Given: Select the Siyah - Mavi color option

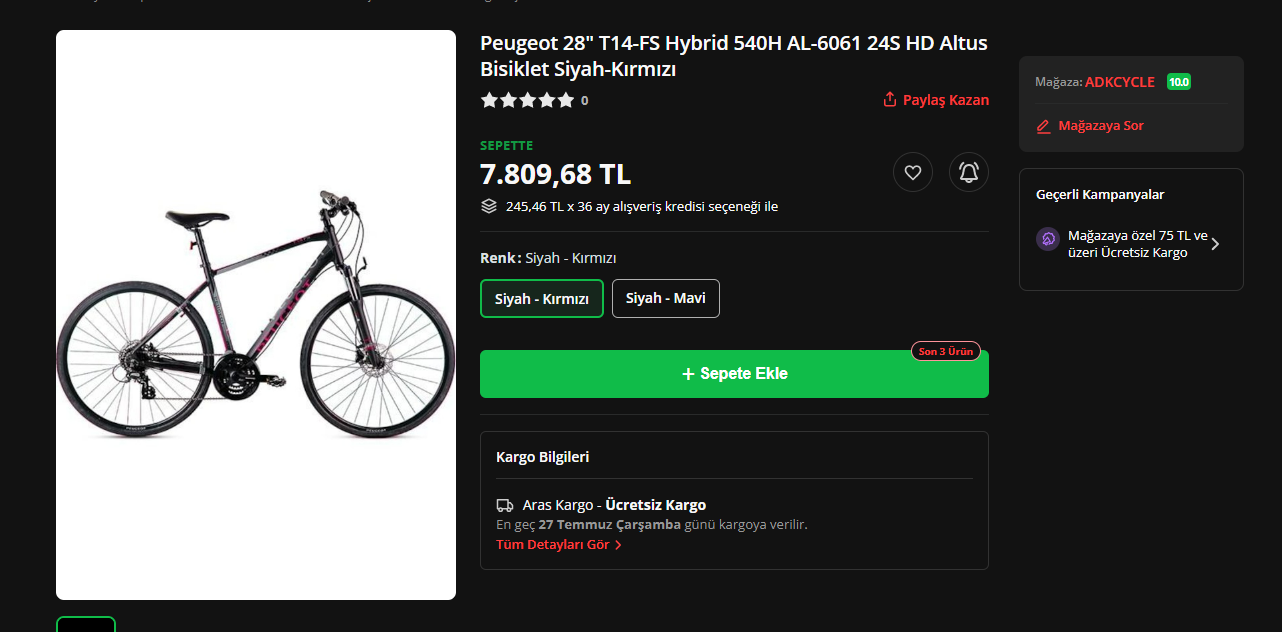Looking at the screenshot, I should pyautogui.click(x=665, y=299).
